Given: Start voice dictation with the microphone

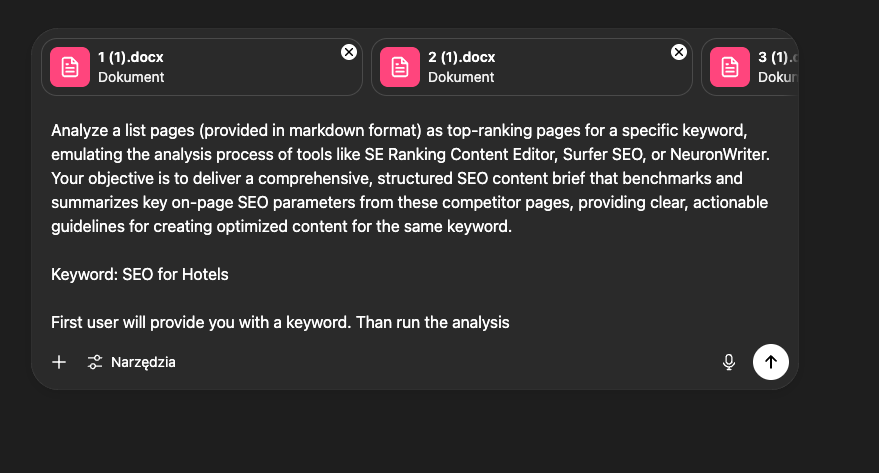Looking at the screenshot, I should click(x=729, y=362).
